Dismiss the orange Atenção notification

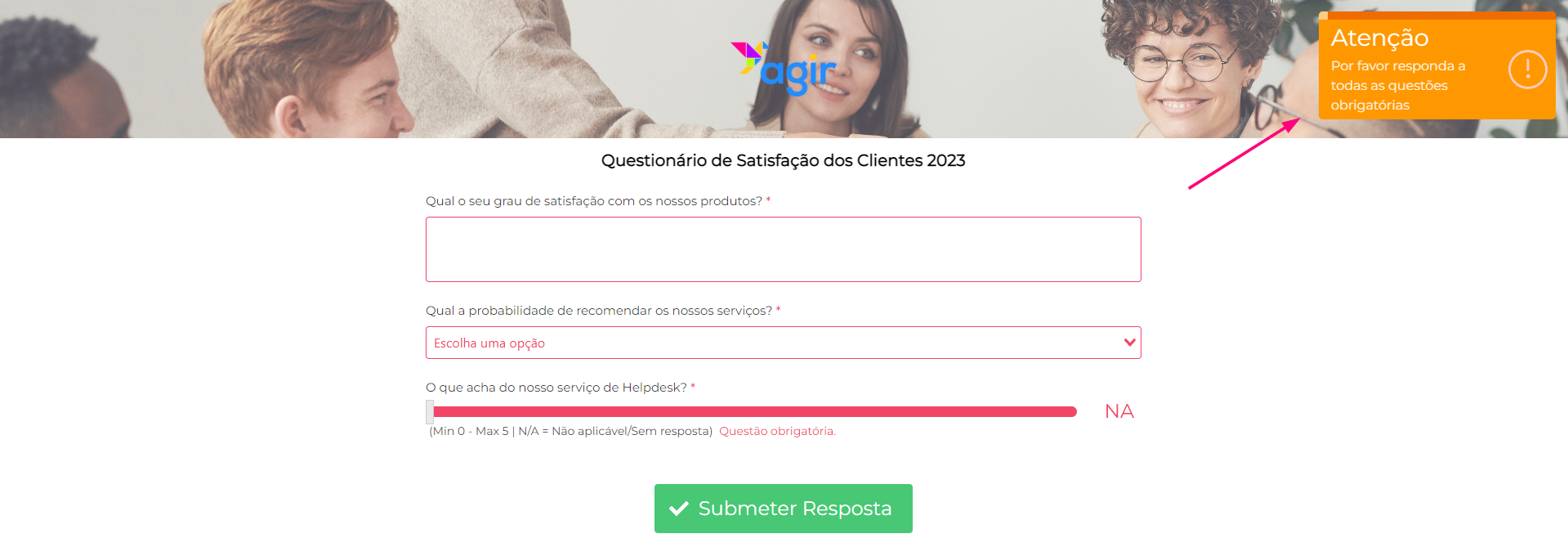point(1436,65)
